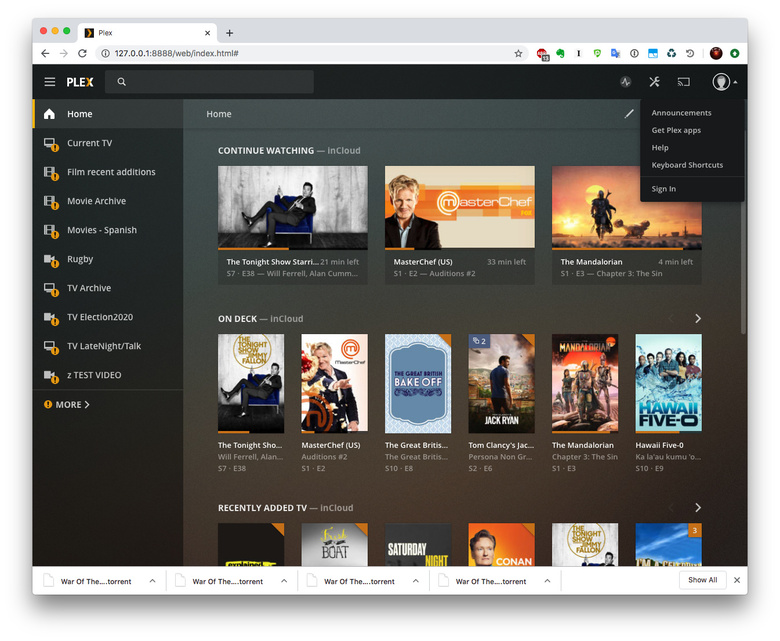
Task: Open Plex Settings wrench icon
Action: 654,82
